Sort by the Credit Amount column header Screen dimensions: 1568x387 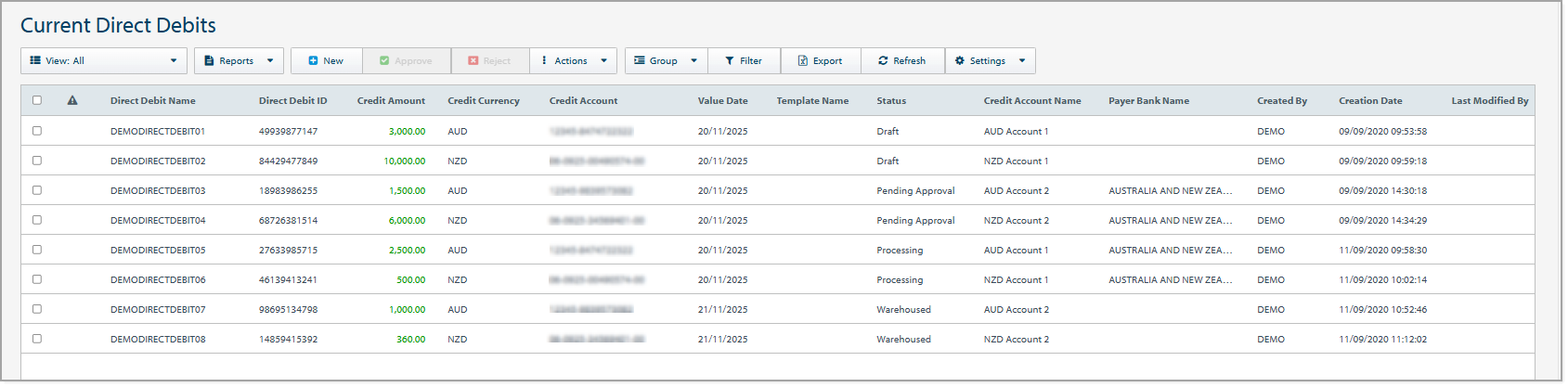(x=391, y=101)
